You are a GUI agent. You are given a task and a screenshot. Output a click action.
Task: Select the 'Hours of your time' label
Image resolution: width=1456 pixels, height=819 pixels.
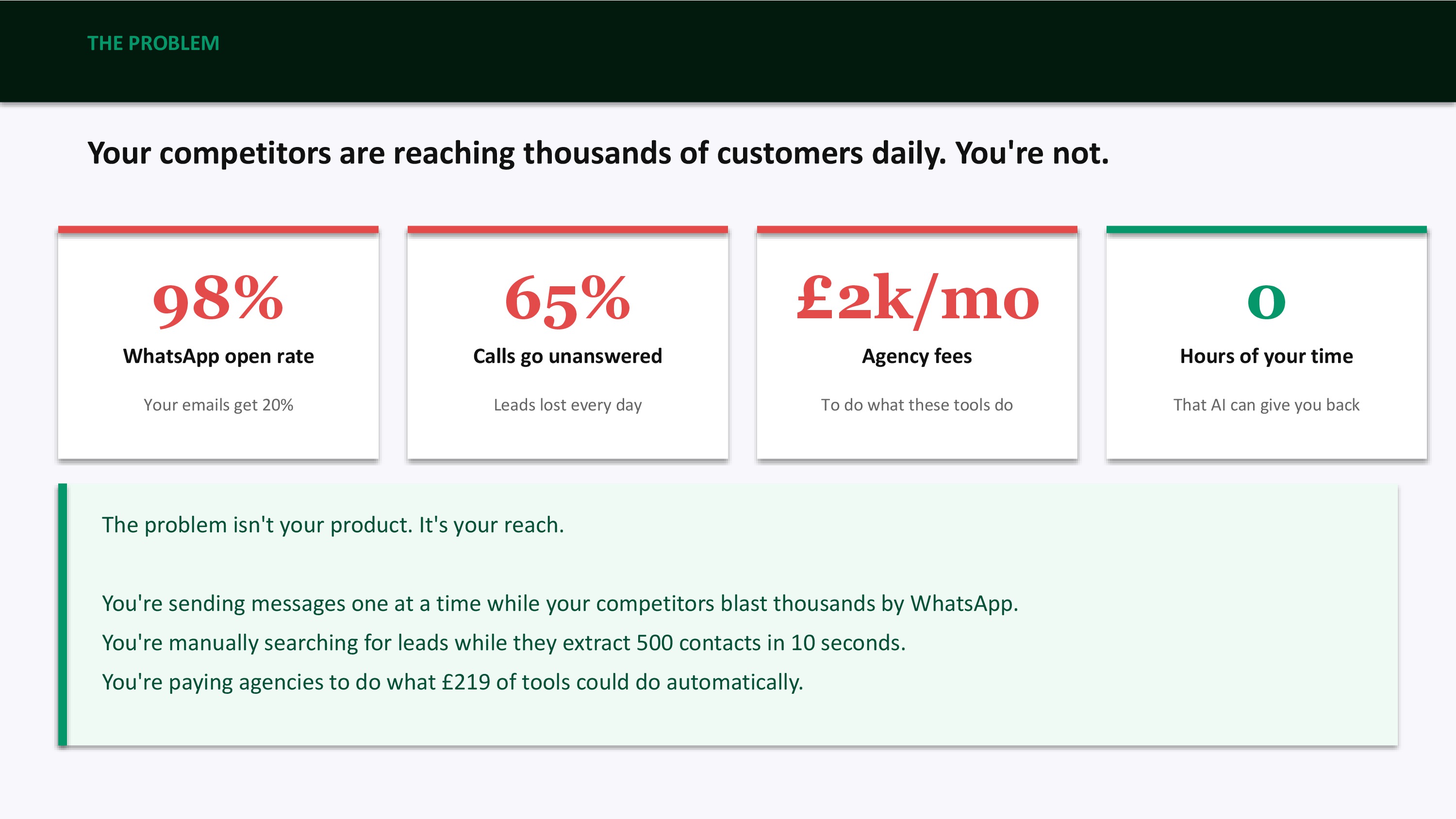(x=1266, y=356)
